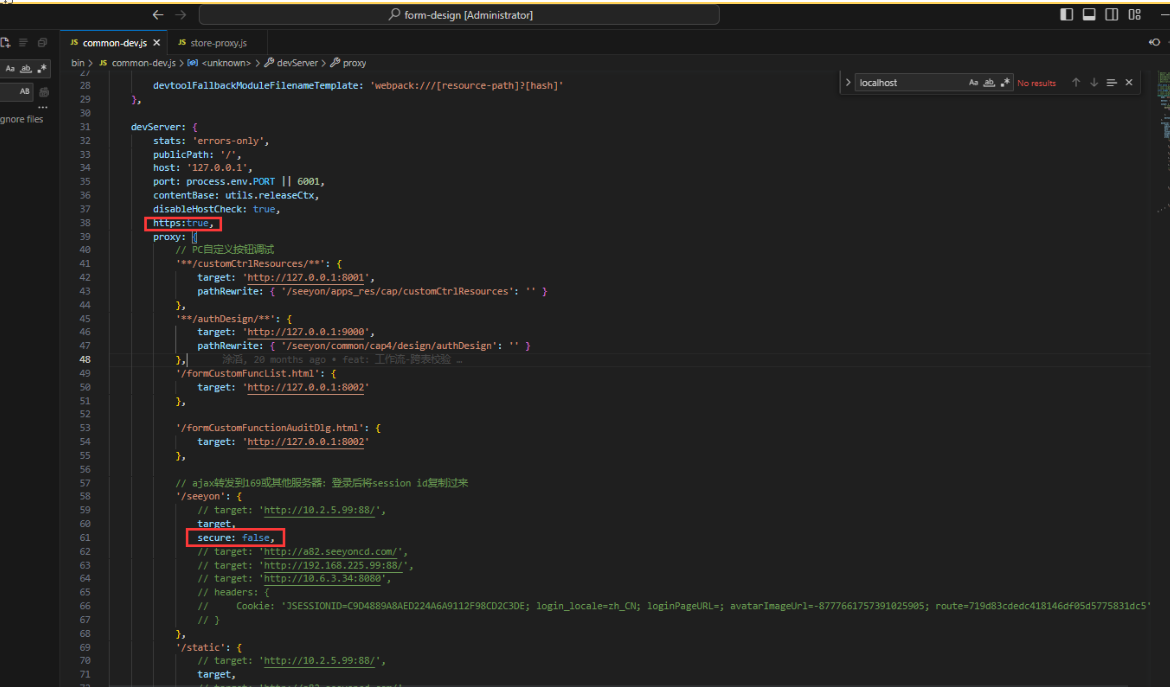Close the common-dev.js tab
Viewport: 1170px width, 687px height.
tap(156, 43)
